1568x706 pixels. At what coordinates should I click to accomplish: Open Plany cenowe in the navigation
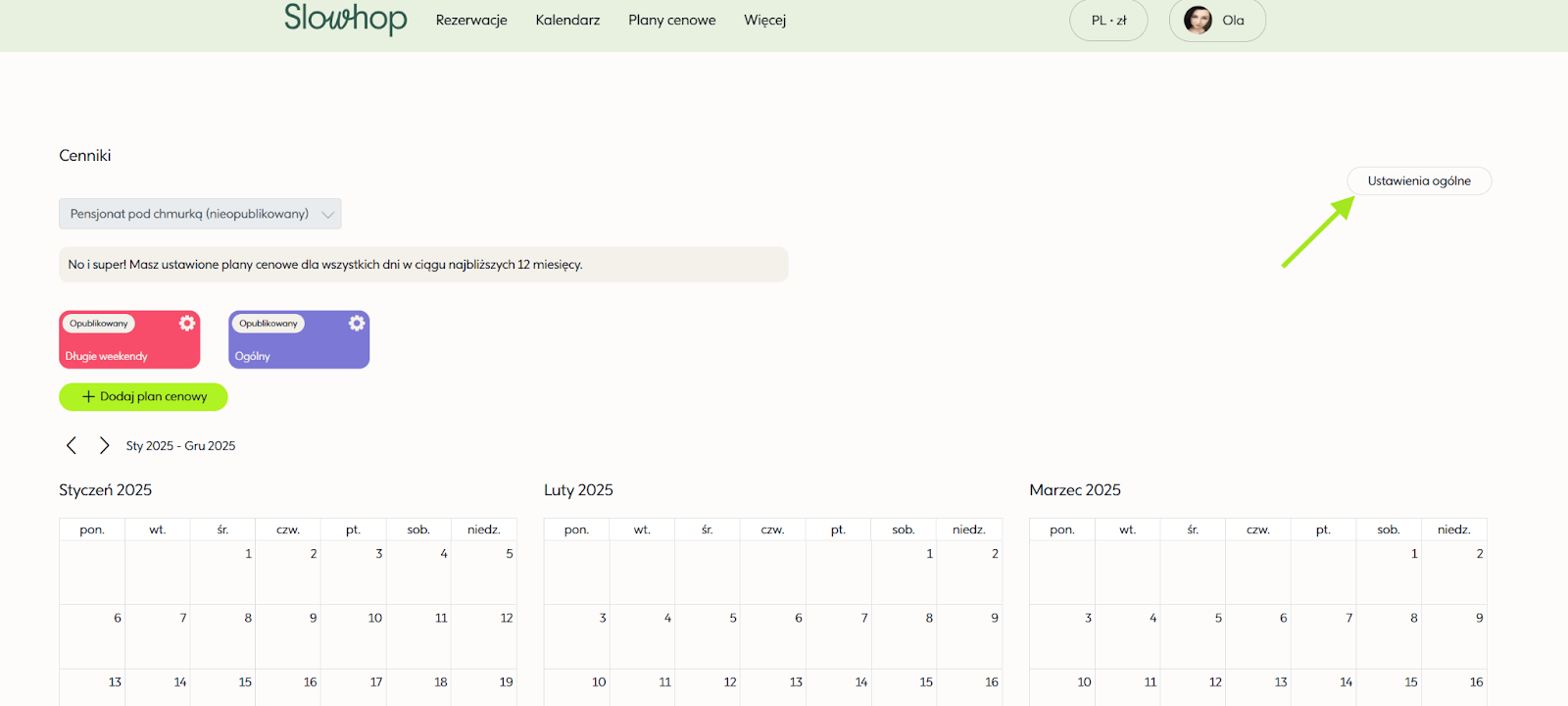(x=671, y=20)
